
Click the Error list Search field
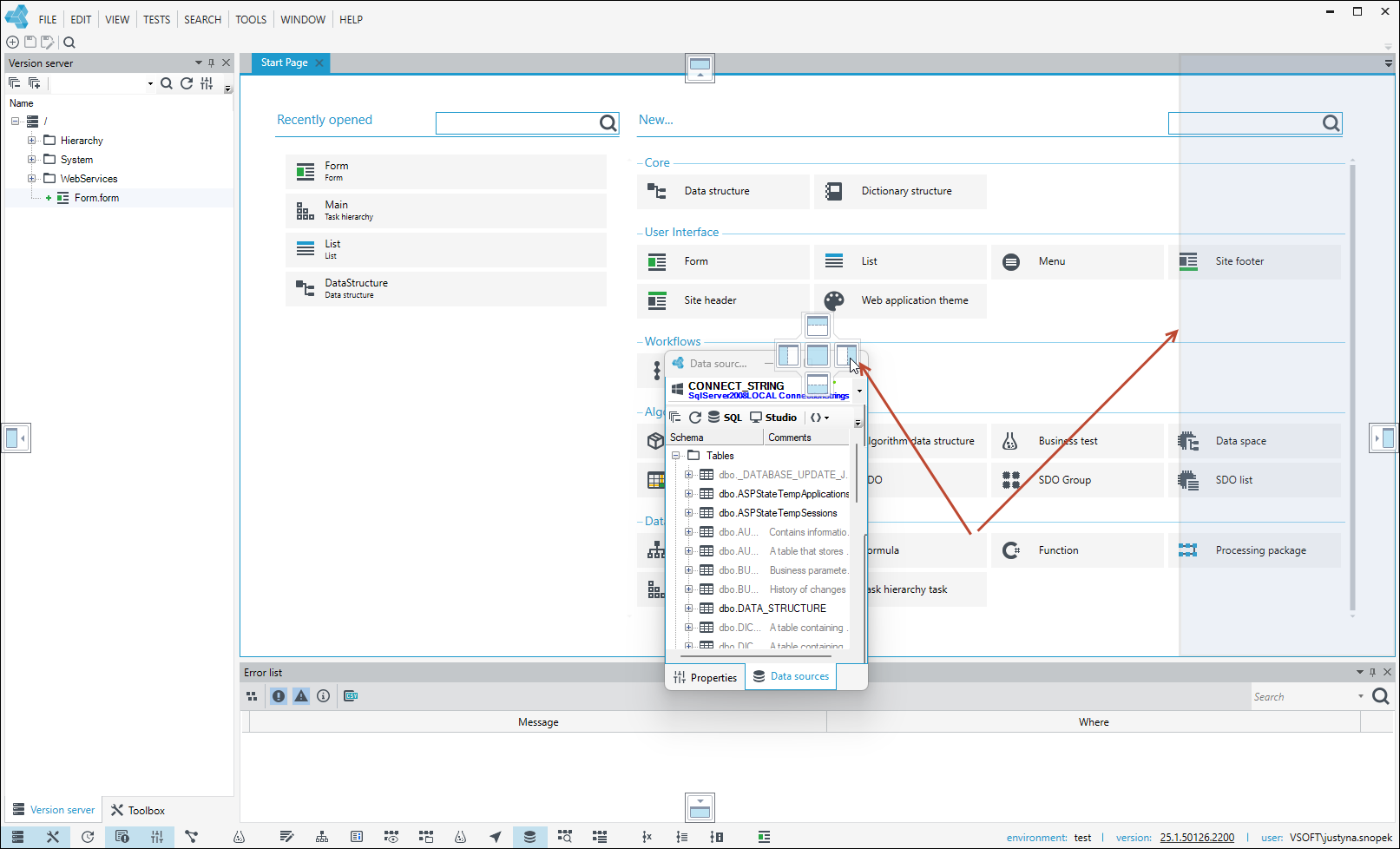pos(1304,697)
